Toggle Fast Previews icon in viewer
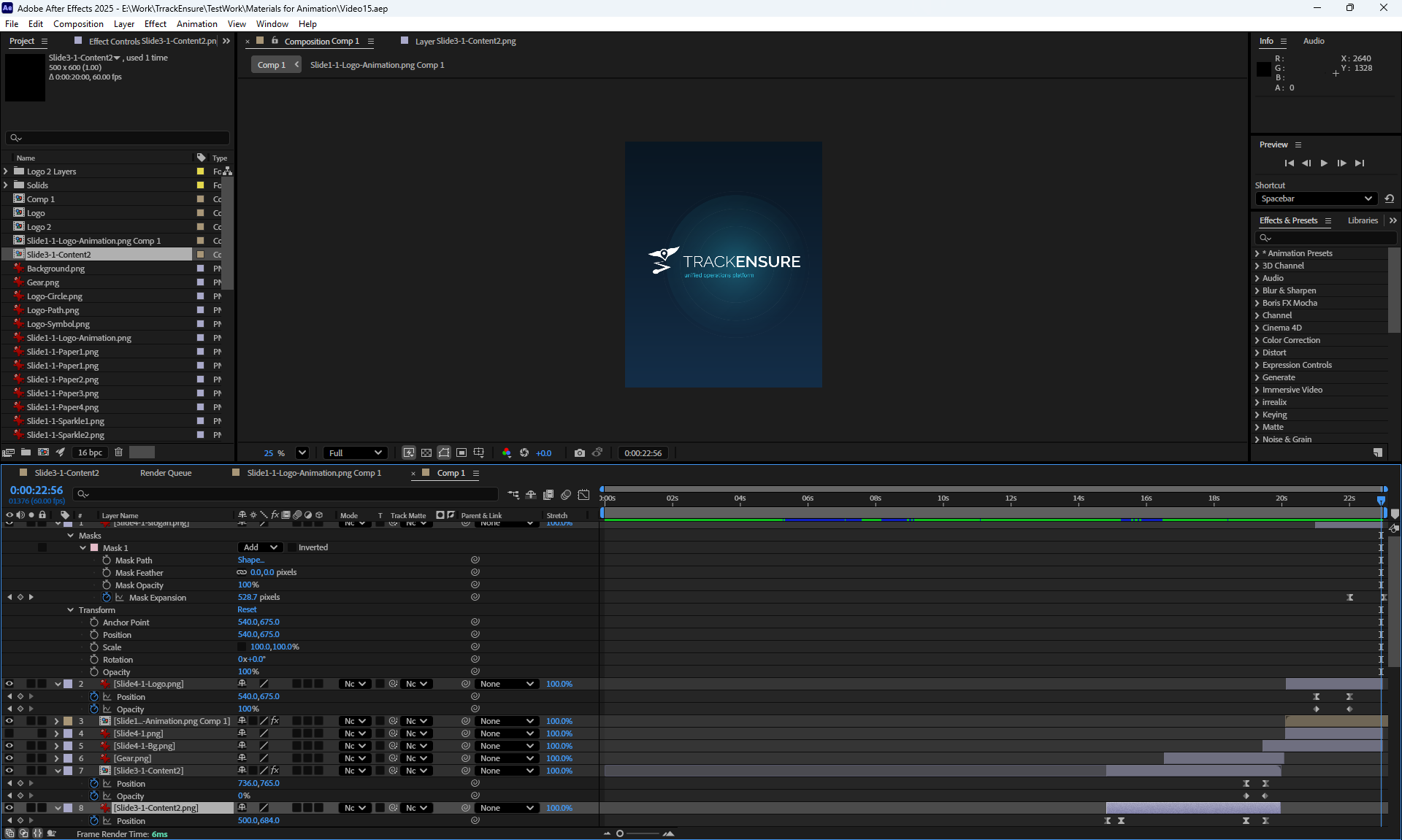Image resolution: width=1402 pixels, height=840 pixels. tap(409, 453)
